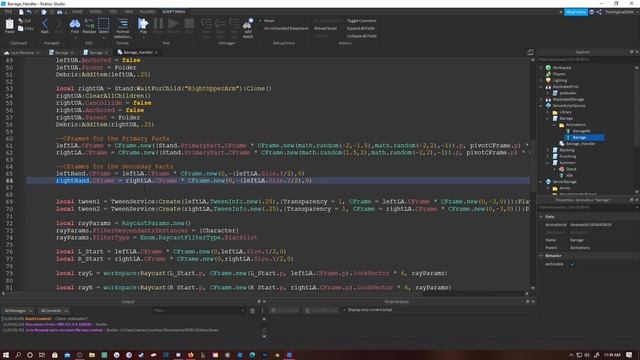Click the Copy button

click(x=26, y=29)
